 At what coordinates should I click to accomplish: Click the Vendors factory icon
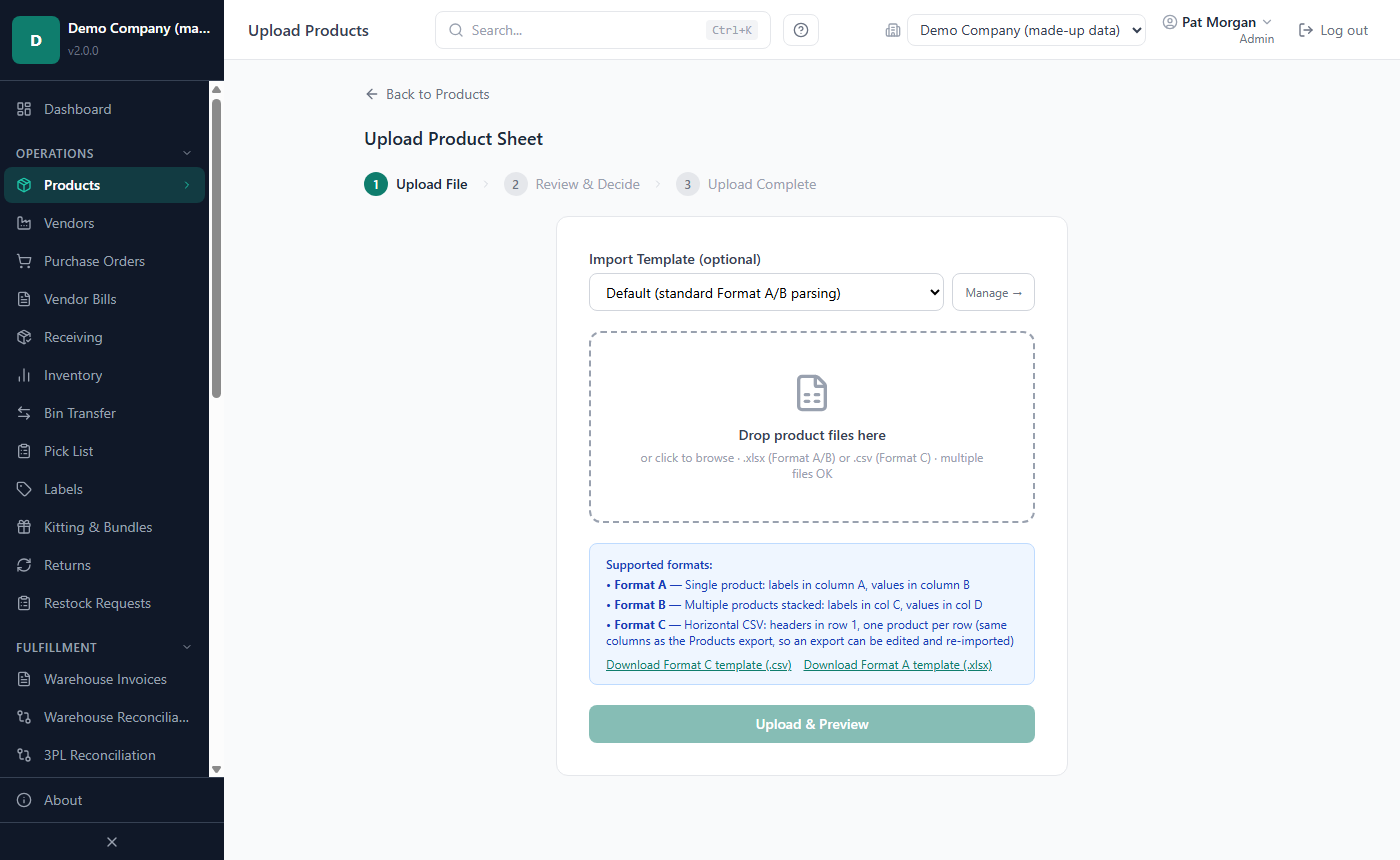[x=24, y=223]
